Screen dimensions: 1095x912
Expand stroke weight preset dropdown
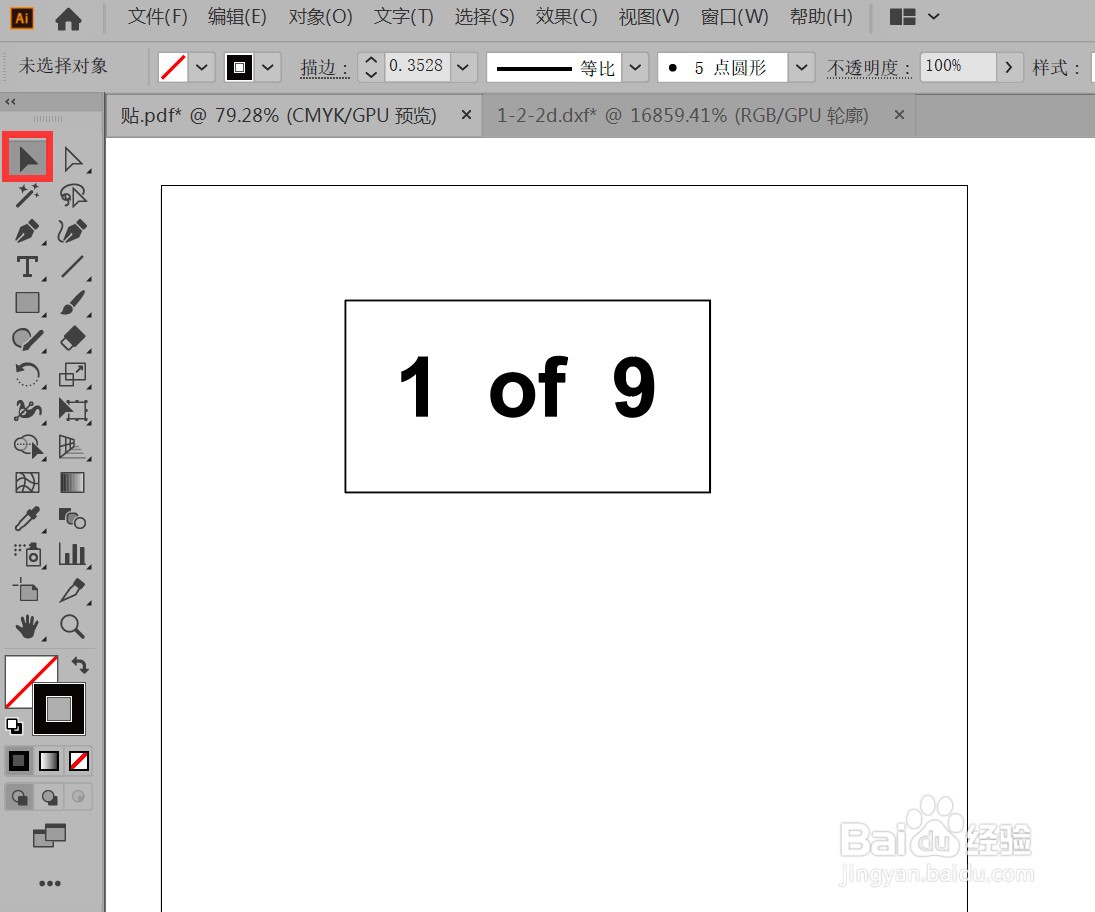point(462,68)
